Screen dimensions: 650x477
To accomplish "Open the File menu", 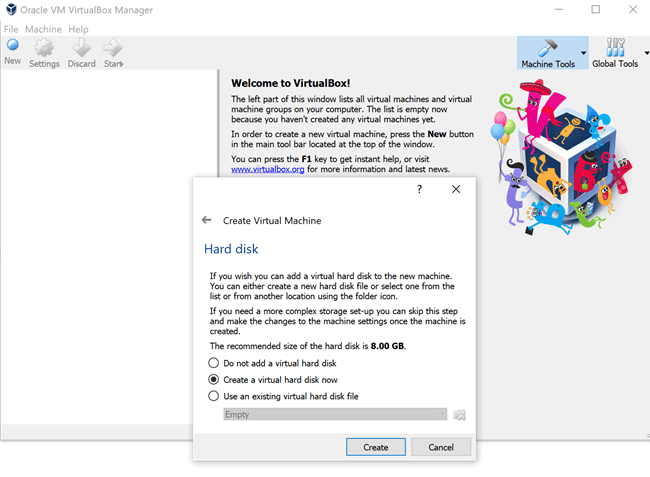I will (11, 29).
